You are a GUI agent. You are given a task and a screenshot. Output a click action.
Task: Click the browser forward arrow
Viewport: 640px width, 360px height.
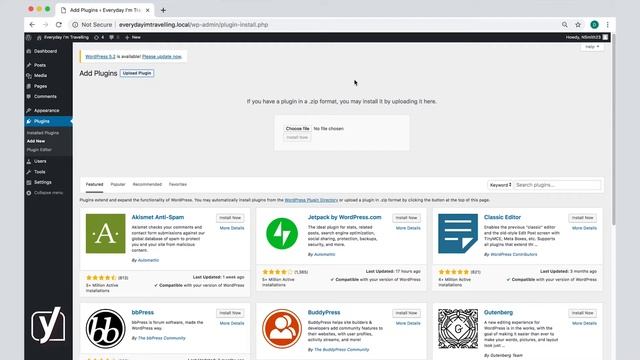tap(45, 24)
